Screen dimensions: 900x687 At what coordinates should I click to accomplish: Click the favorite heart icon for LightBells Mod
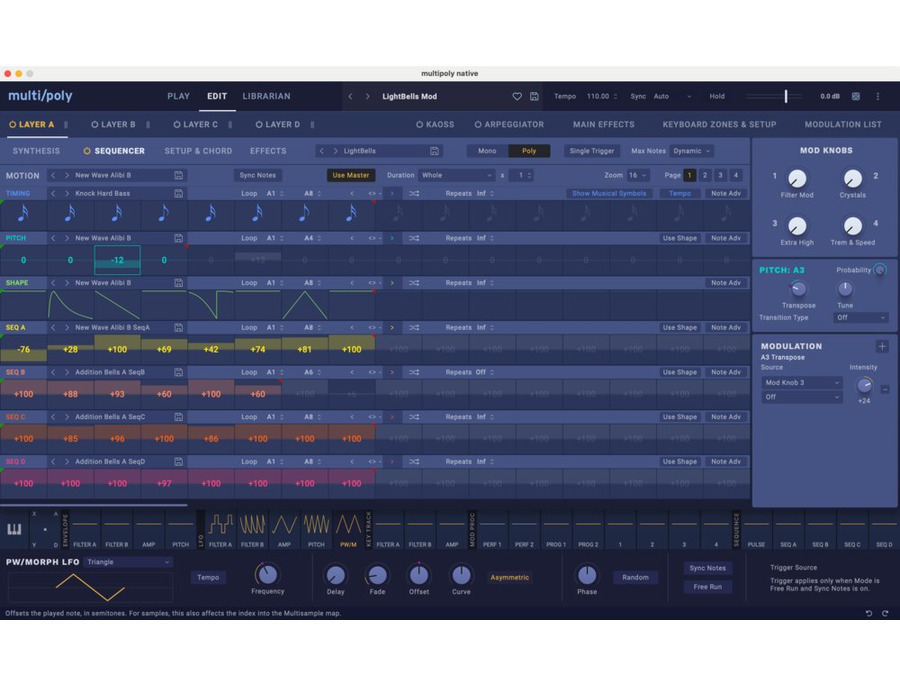(x=517, y=96)
